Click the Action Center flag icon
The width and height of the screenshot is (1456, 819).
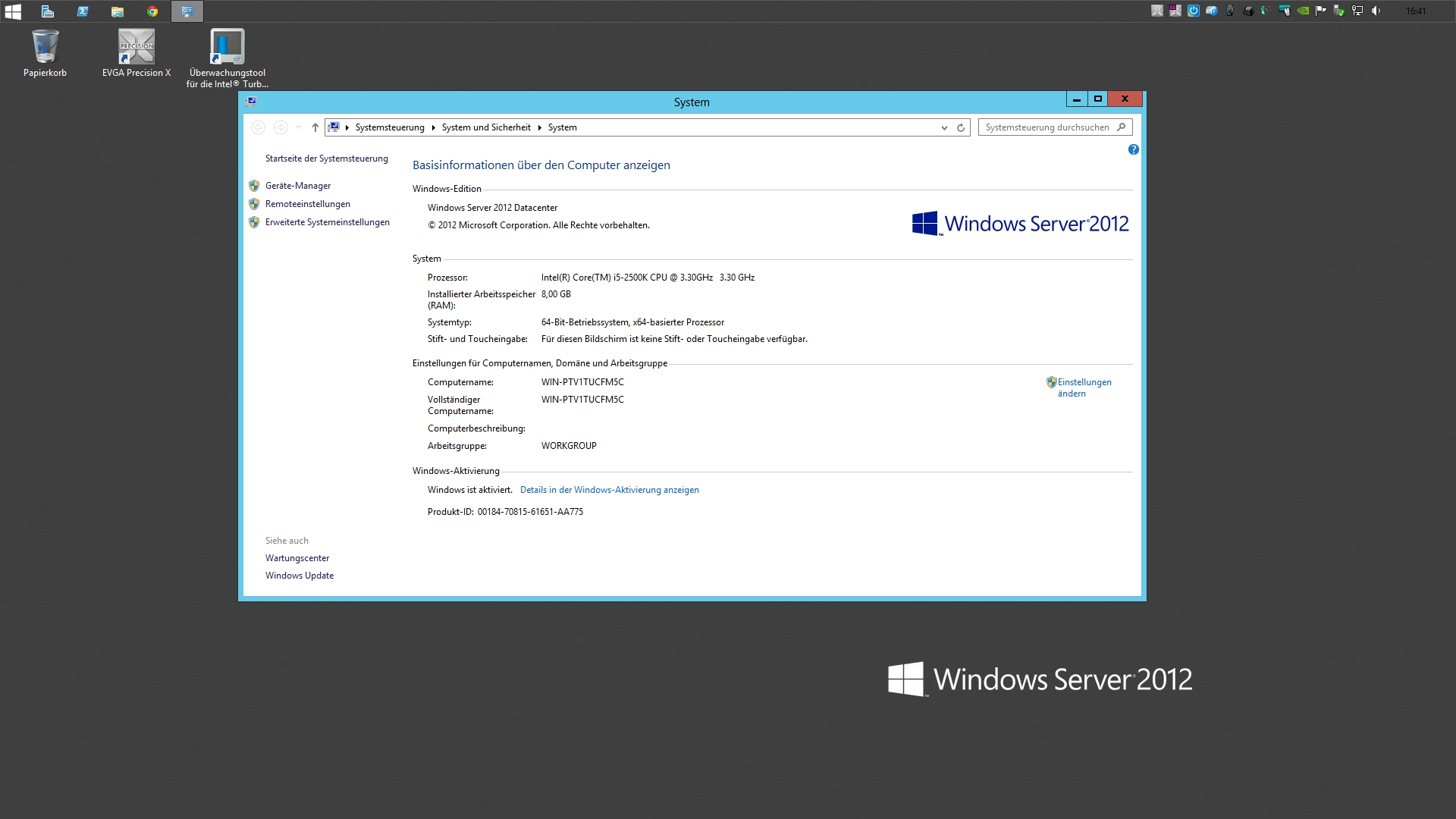tap(1321, 11)
